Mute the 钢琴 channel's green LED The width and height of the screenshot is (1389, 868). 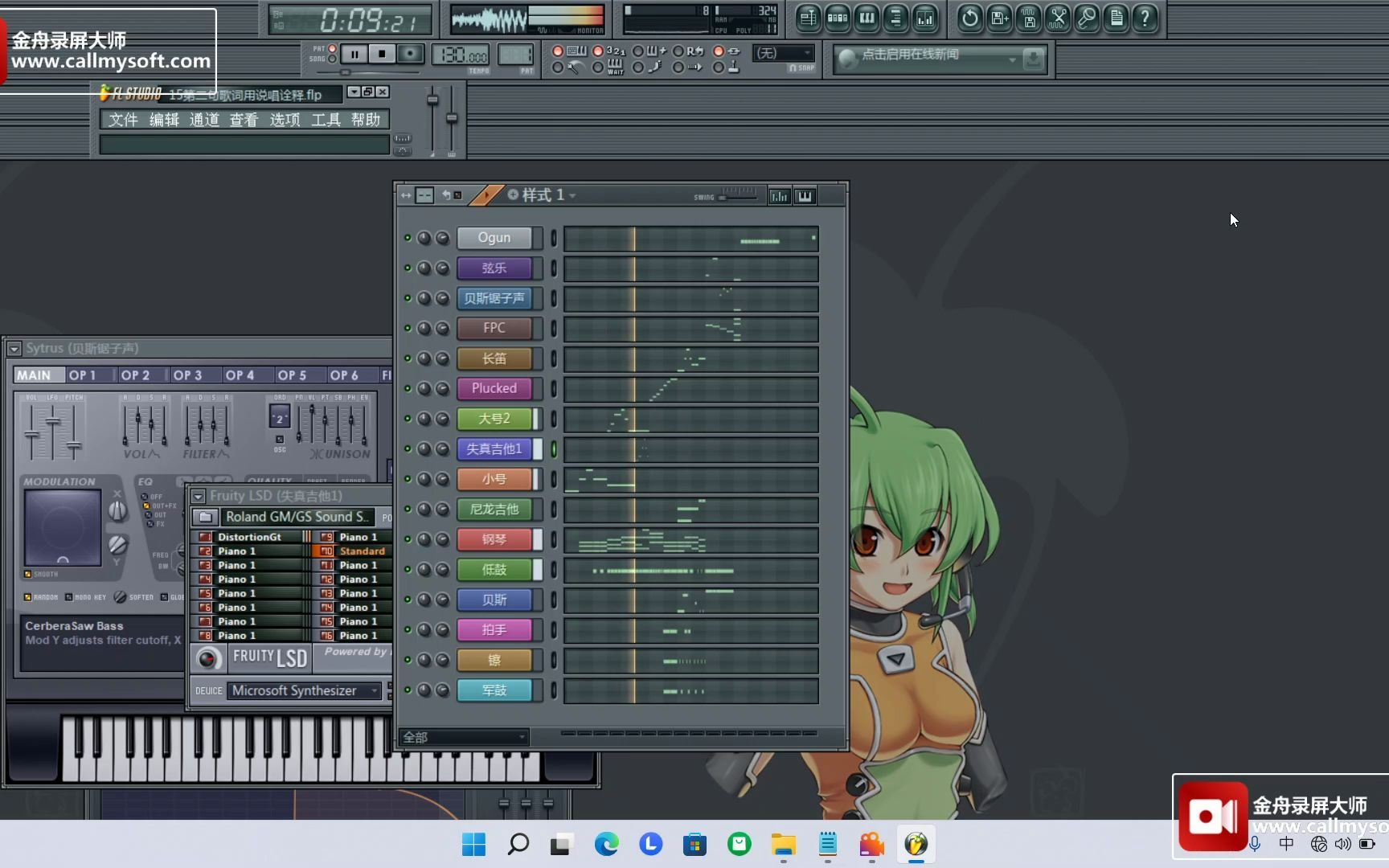408,539
